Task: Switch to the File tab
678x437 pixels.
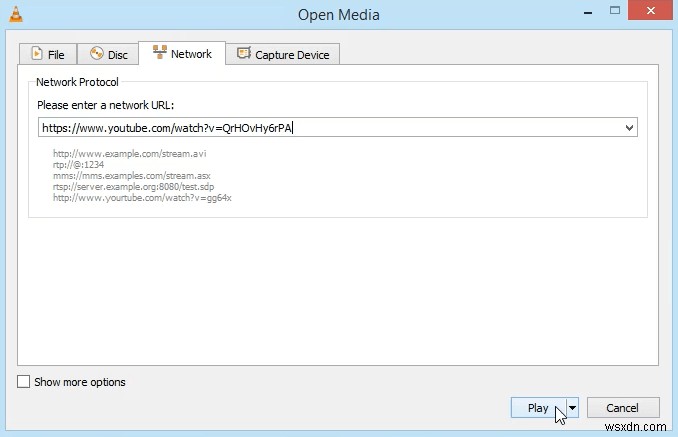Action: pos(49,55)
